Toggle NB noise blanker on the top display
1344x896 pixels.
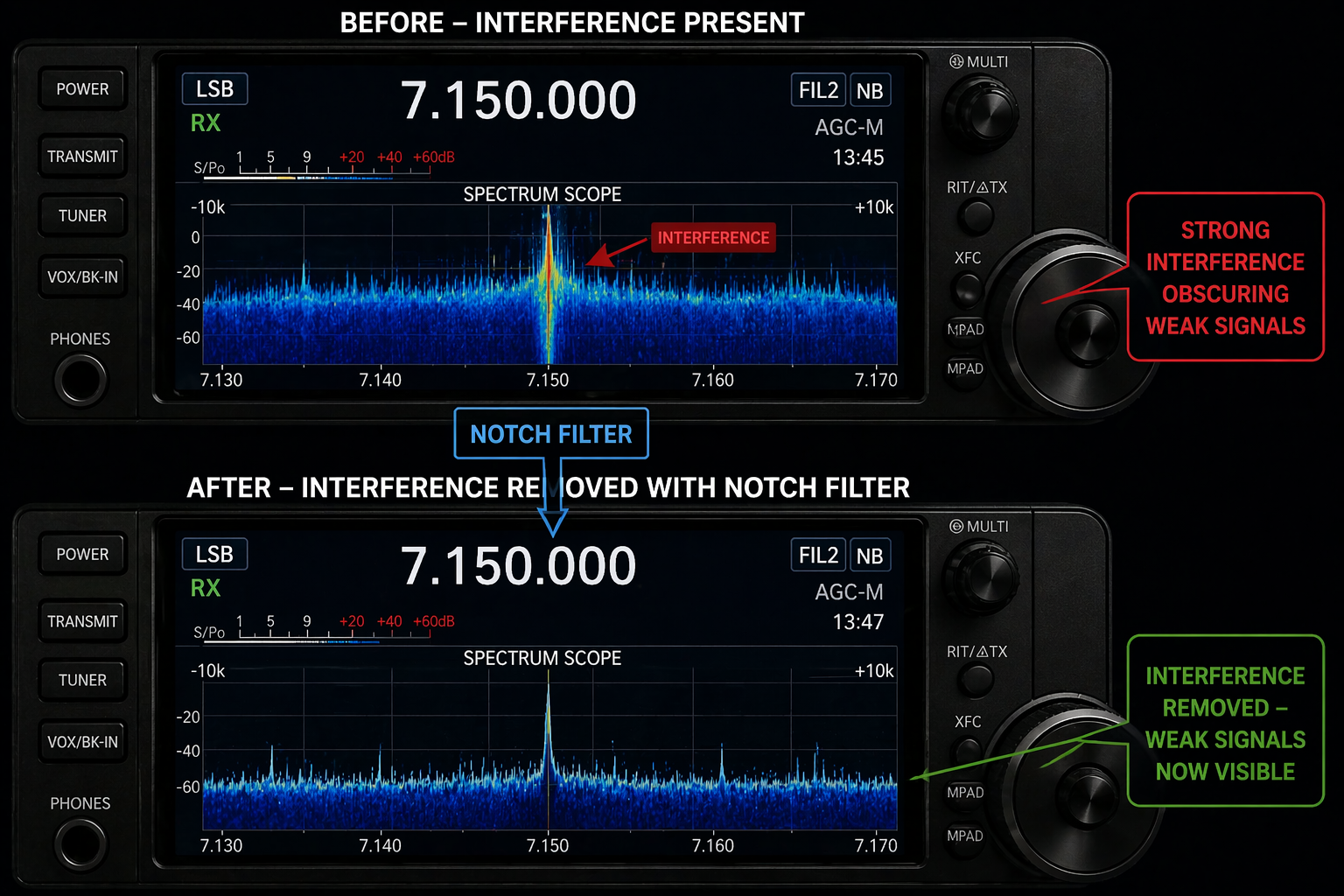point(869,91)
